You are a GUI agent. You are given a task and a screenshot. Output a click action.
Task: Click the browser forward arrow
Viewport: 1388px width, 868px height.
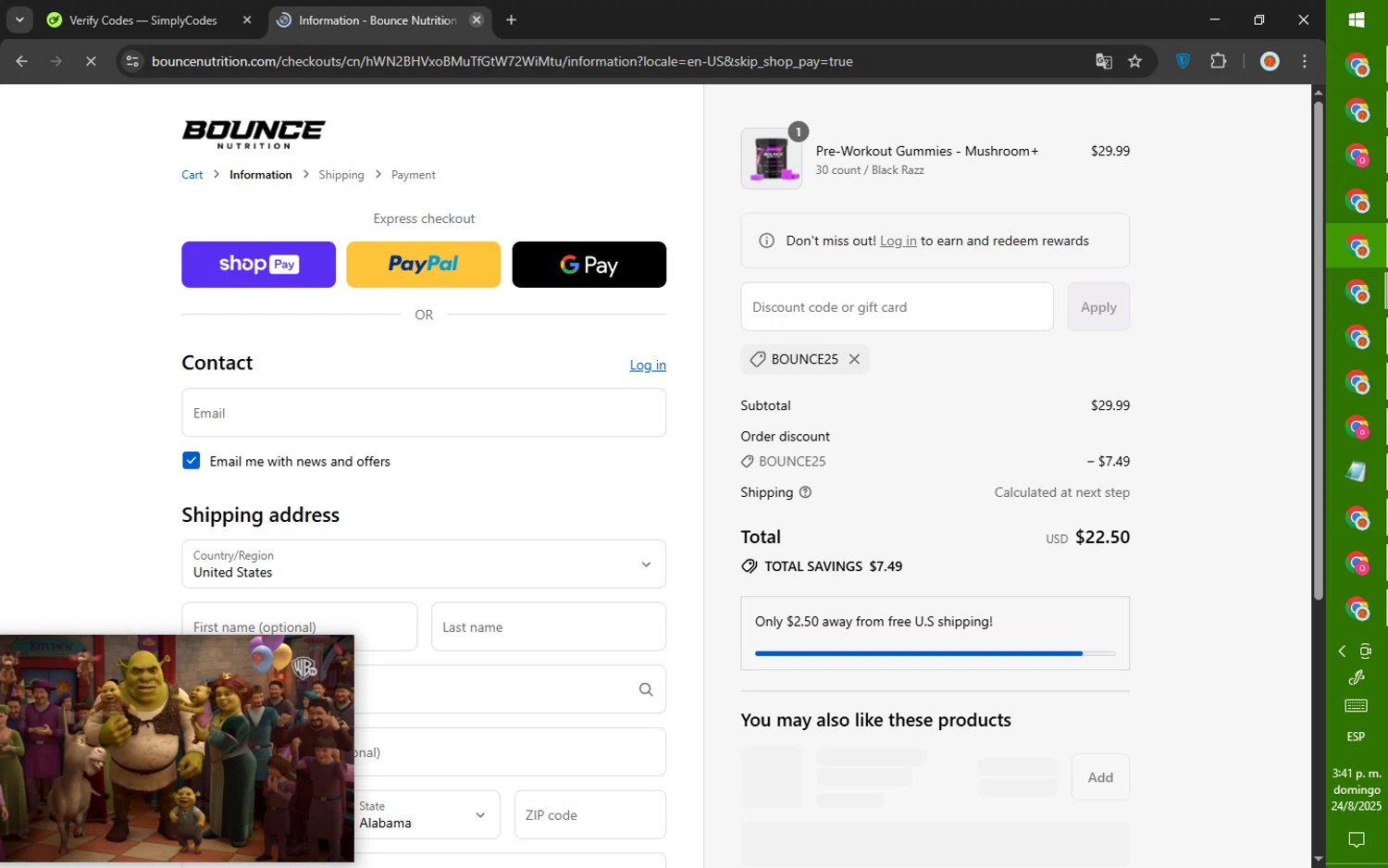click(56, 61)
